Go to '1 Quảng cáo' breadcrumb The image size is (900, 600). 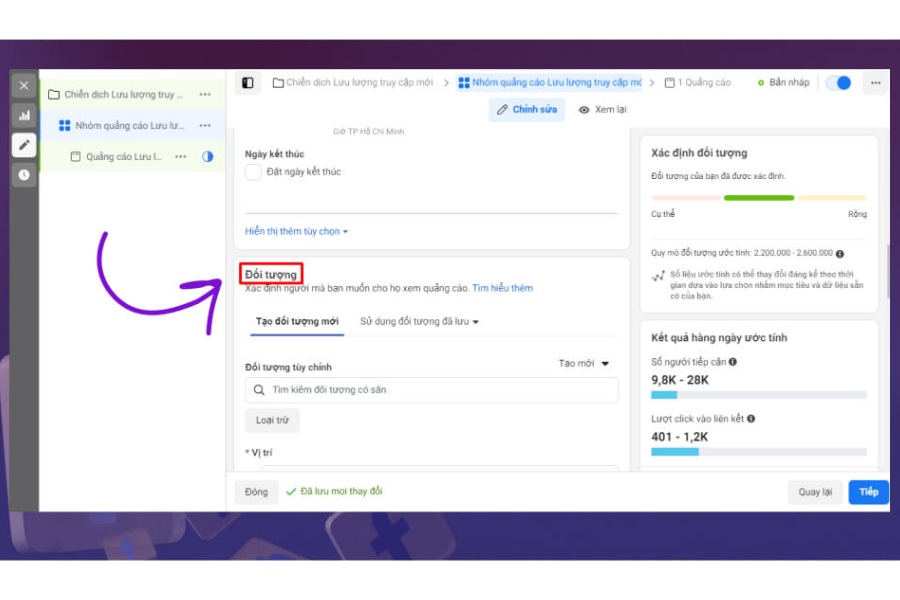(698, 83)
